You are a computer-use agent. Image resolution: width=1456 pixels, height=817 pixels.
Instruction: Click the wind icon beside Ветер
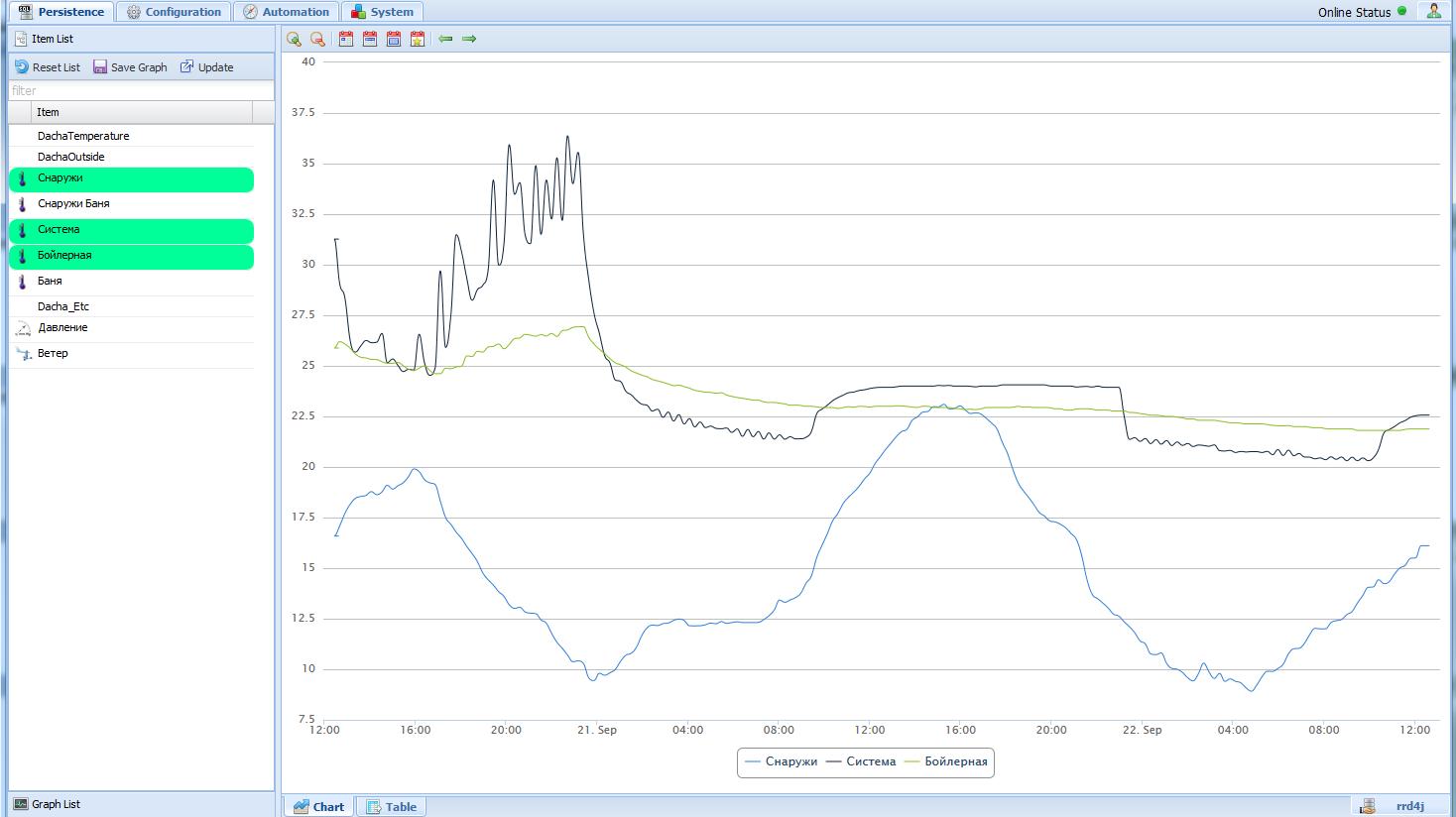[23, 354]
